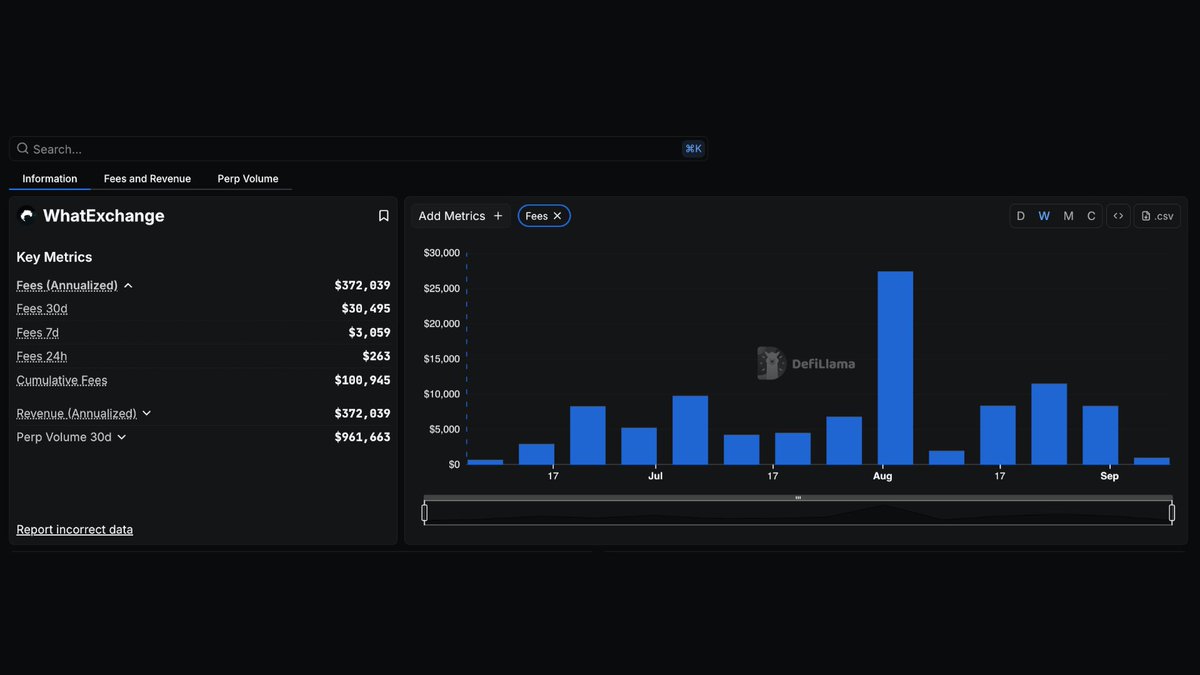Click the $372,039 Fees Annualized value
The image size is (1200, 675).
(x=362, y=285)
